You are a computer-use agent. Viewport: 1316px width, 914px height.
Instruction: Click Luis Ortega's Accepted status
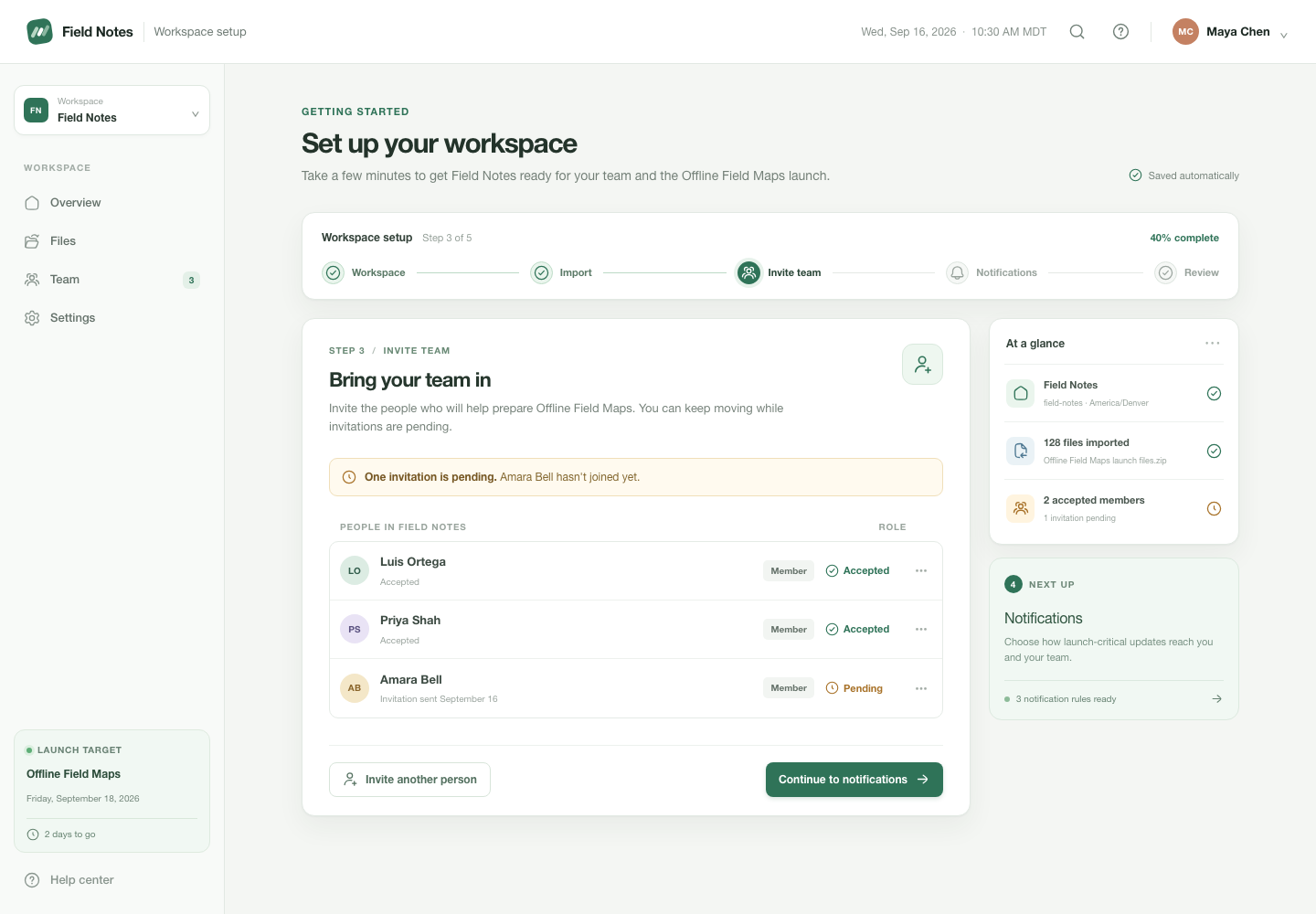click(x=857, y=571)
